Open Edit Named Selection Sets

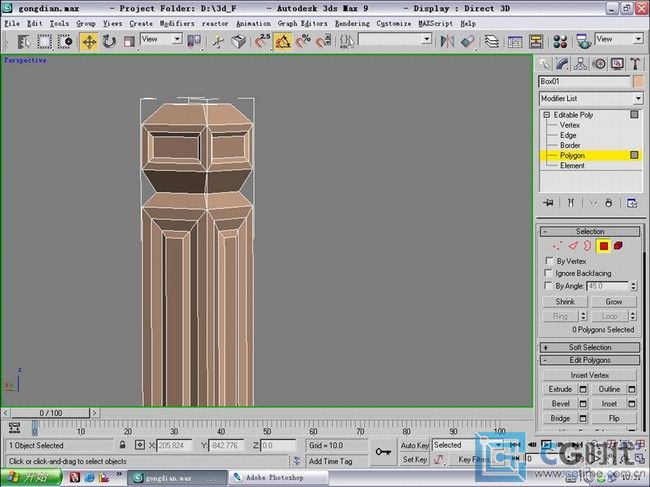[347, 41]
